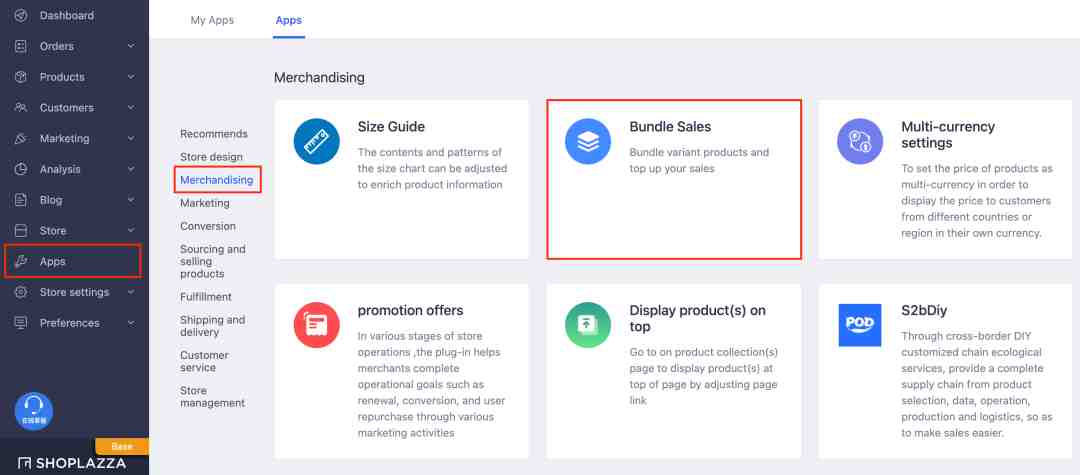Click the Products box icon

(x=21, y=77)
